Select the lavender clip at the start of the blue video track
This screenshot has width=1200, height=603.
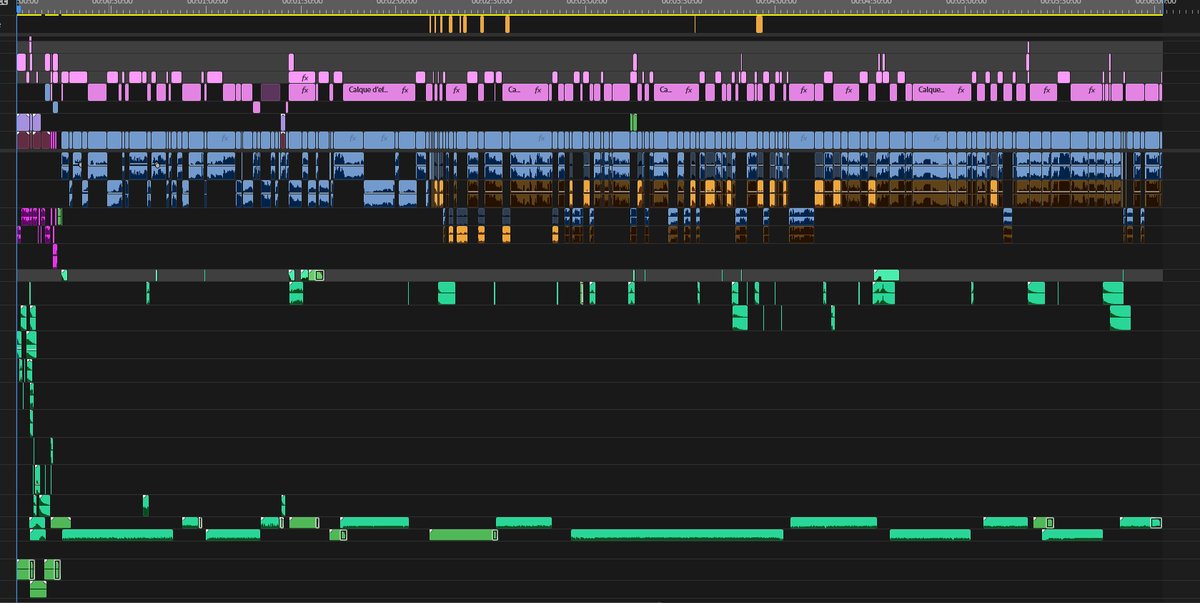[x=23, y=122]
